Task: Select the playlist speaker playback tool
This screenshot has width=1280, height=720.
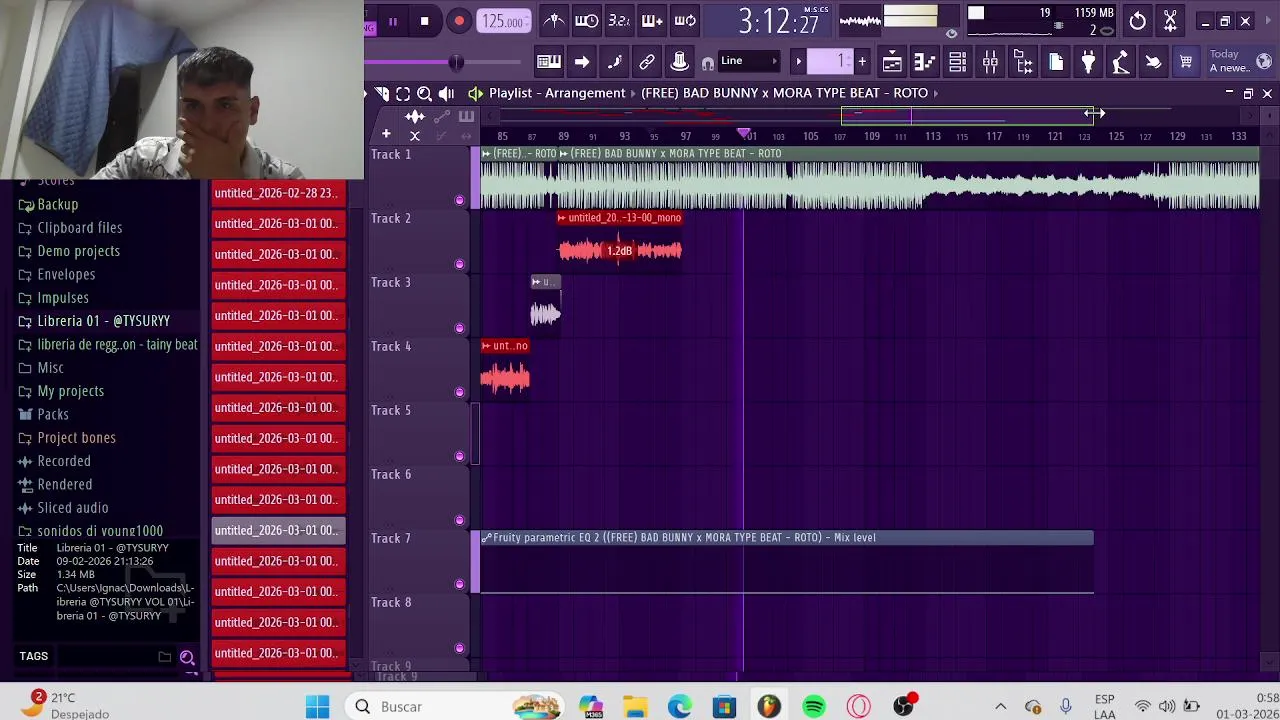Action: (446, 93)
